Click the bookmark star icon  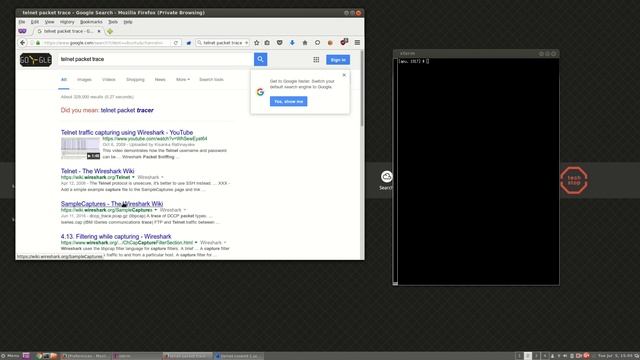(x=257, y=42)
